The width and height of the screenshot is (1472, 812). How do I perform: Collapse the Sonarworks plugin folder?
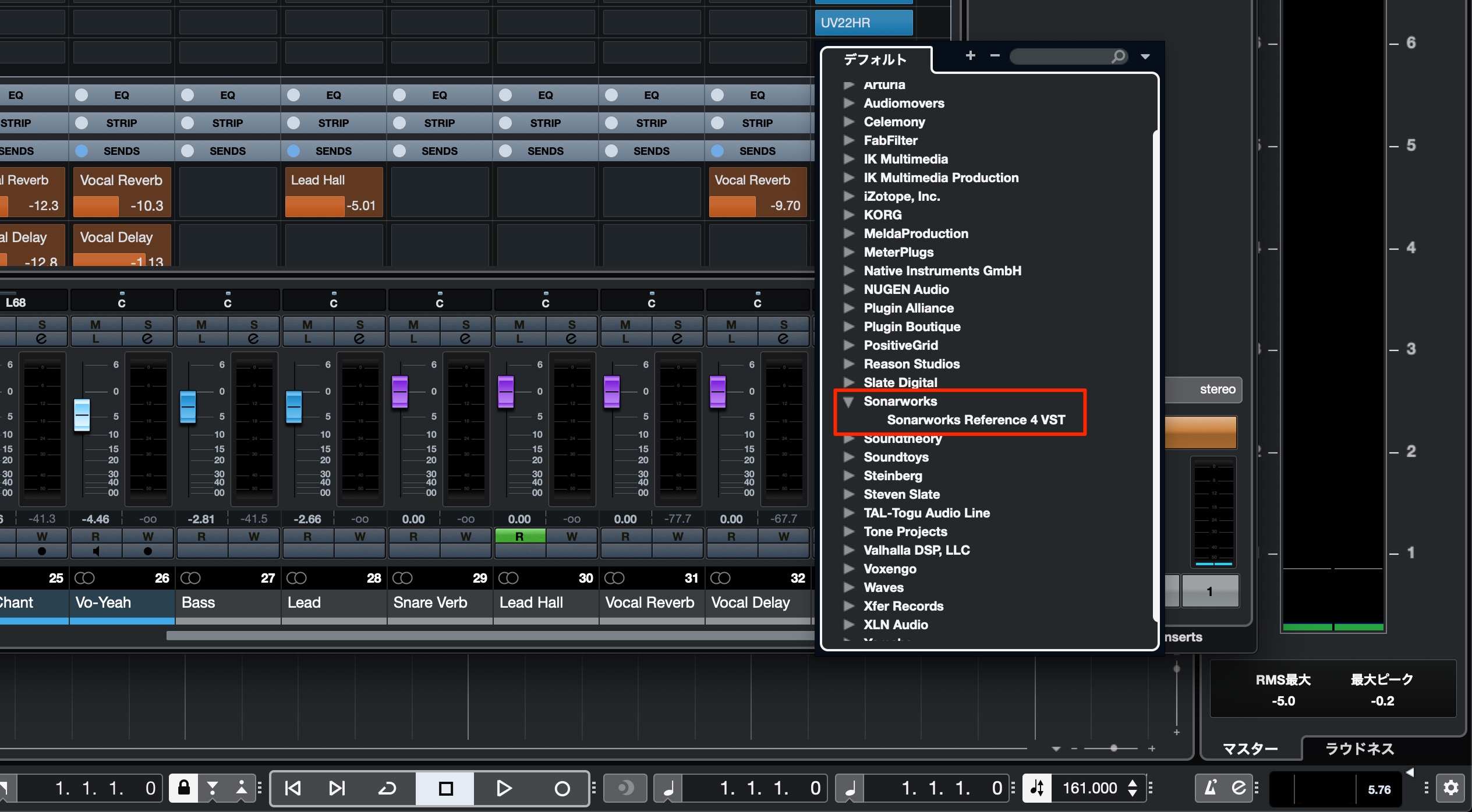point(848,401)
